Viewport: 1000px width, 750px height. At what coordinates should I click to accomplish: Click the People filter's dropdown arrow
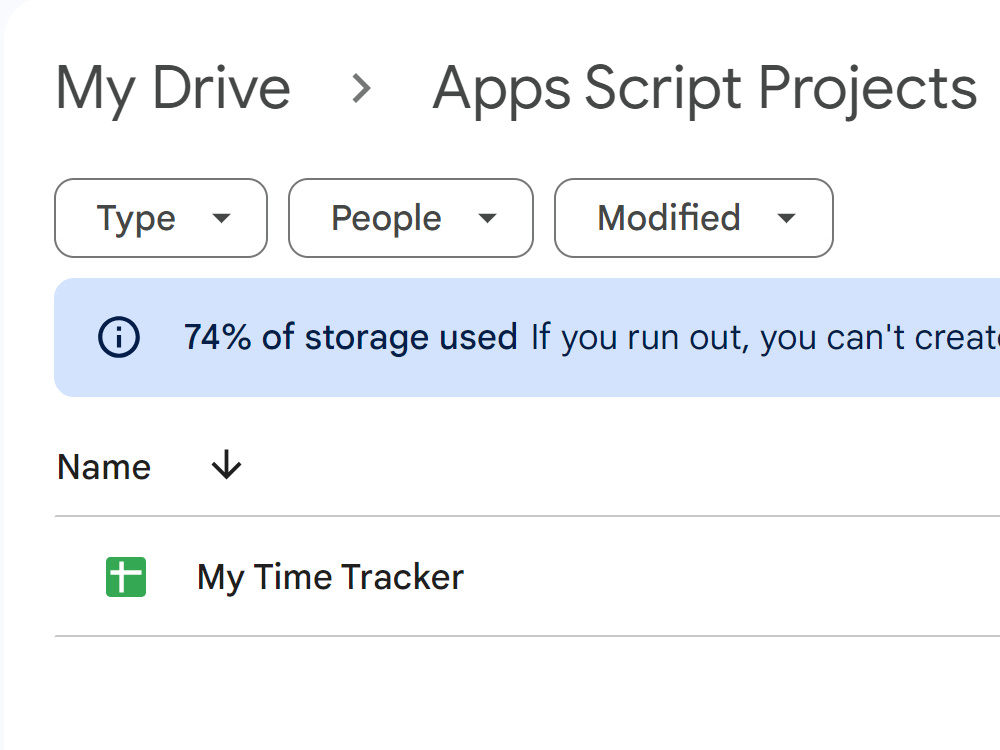pos(487,218)
